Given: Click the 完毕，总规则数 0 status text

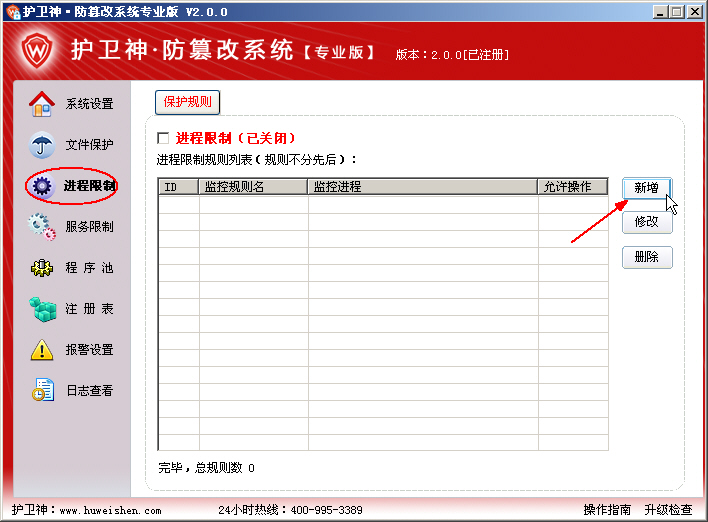Looking at the screenshot, I should point(206,468).
